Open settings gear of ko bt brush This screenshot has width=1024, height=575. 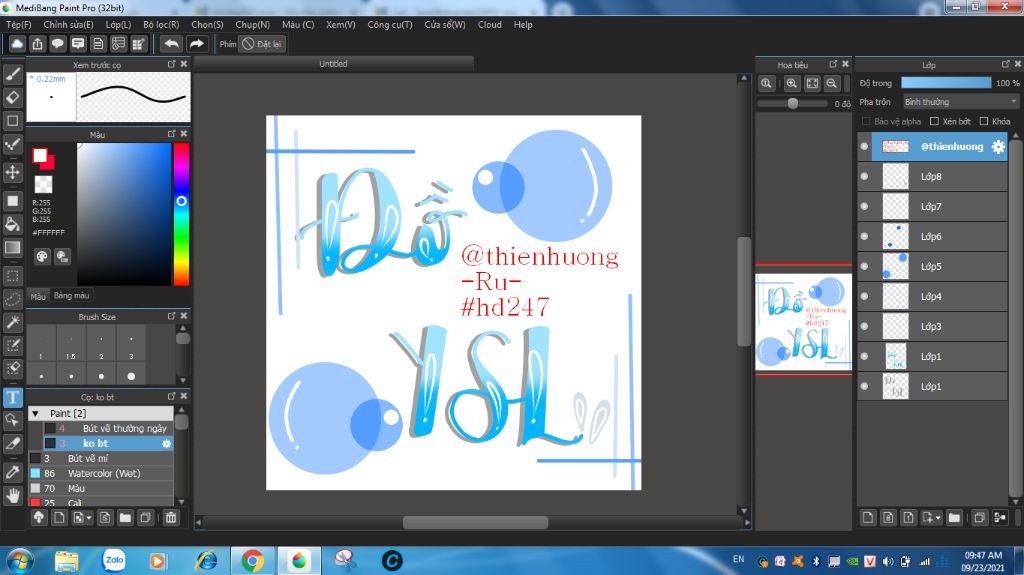coord(167,444)
